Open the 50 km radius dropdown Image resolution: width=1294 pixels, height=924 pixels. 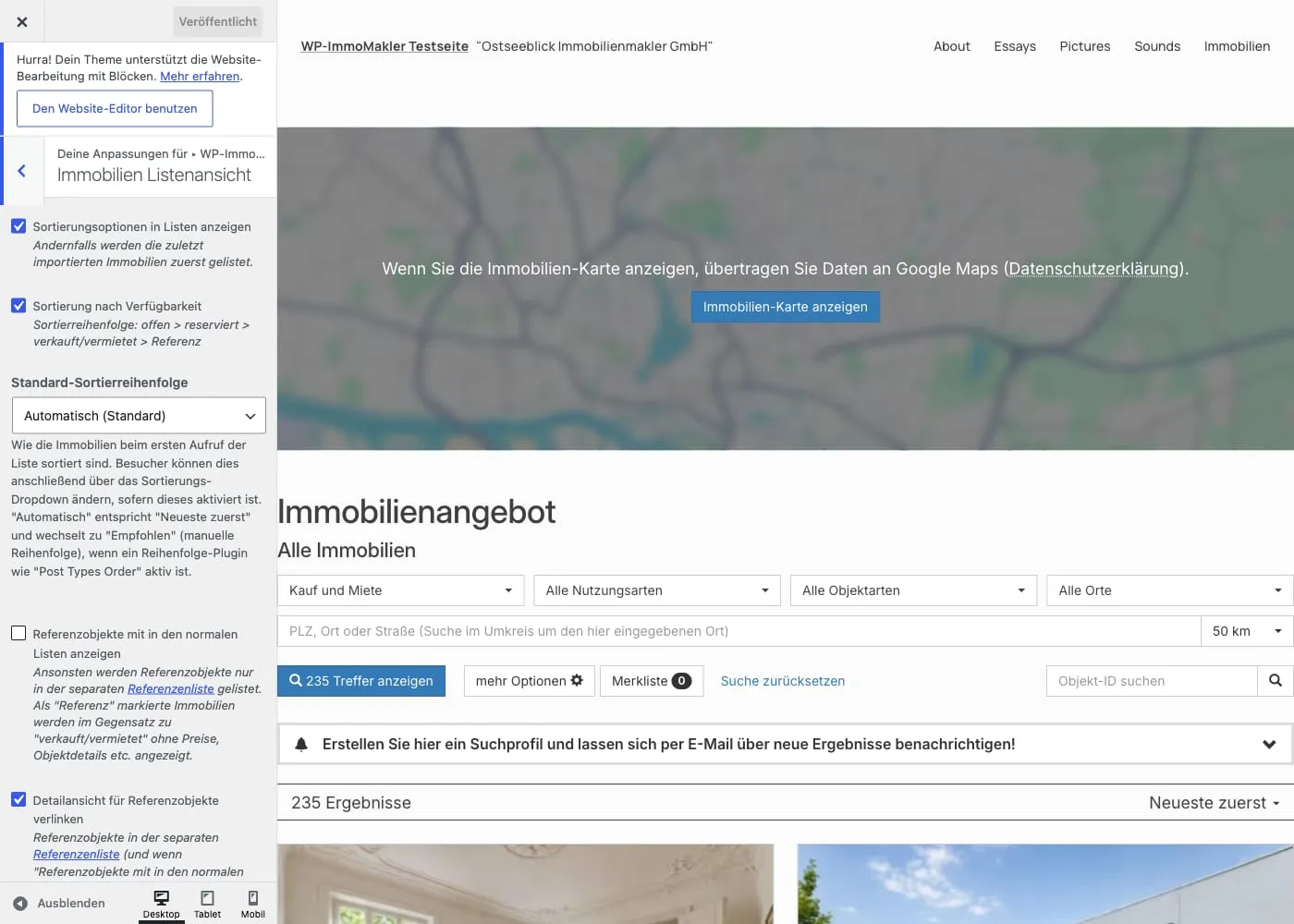(1248, 631)
